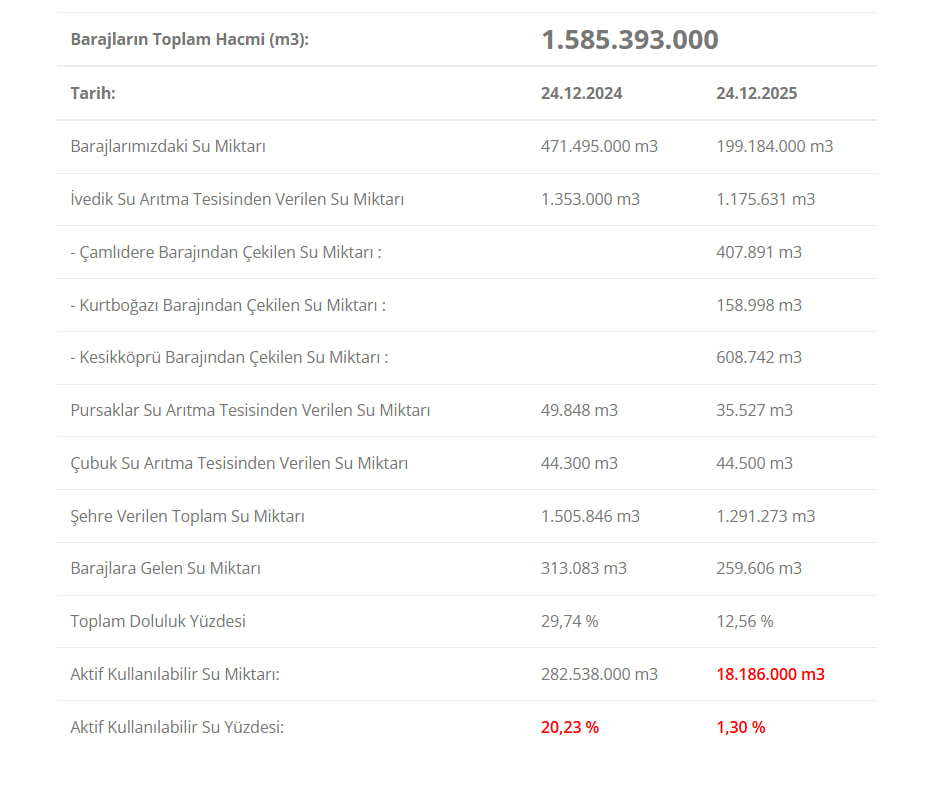This screenshot has height=785, width=951.
Task: Click the red 18.186.000 m3 value
Action: (x=770, y=674)
